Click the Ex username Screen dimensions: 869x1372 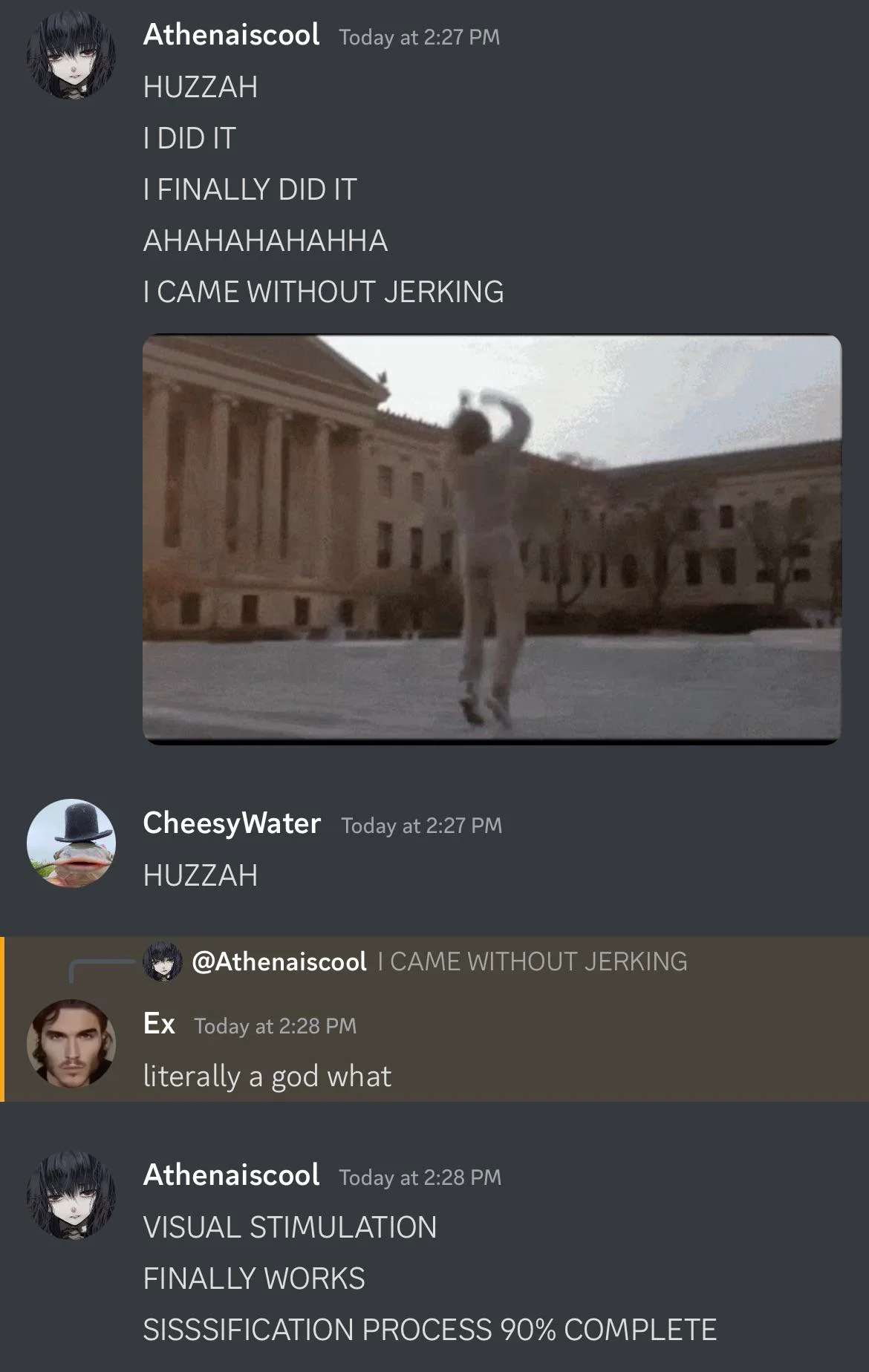[x=159, y=1024]
